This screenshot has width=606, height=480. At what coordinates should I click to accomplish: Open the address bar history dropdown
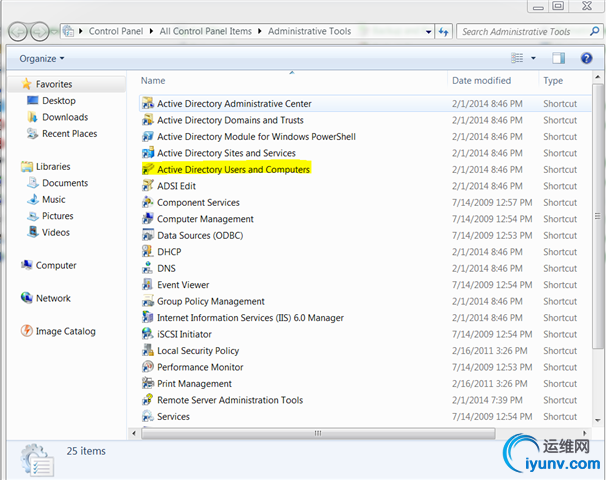tap(429, 32)
